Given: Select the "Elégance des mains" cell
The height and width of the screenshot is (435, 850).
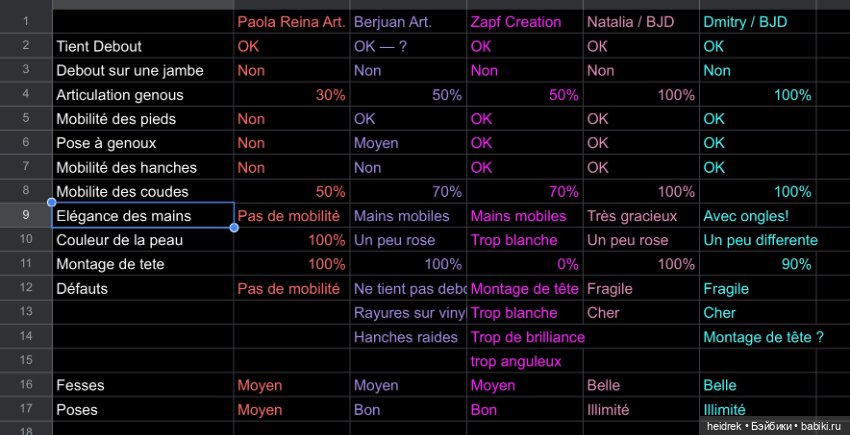Looking at the screenshot, I should (142, 215).
